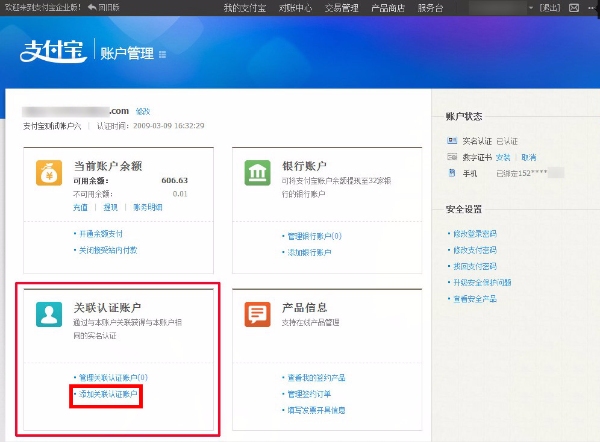Open the menu icon beside 账户管理

click(162, 55)
